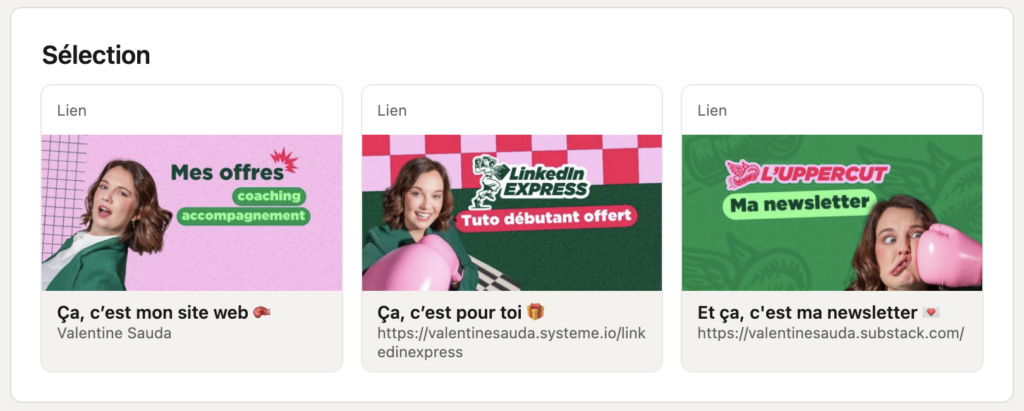Click the 'Ma newsletter' green label

(x=799, y=205)
